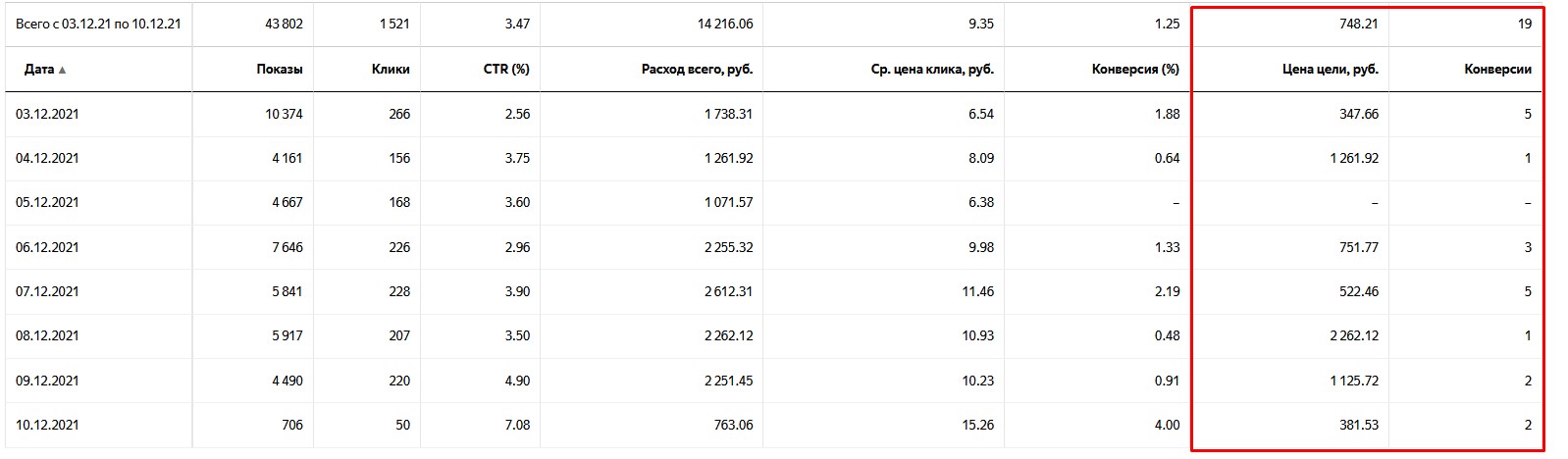Click the Ср. цена клика, руб. header
The height and width of the screenshot is (459, 1568).
[x=932, y=70]
